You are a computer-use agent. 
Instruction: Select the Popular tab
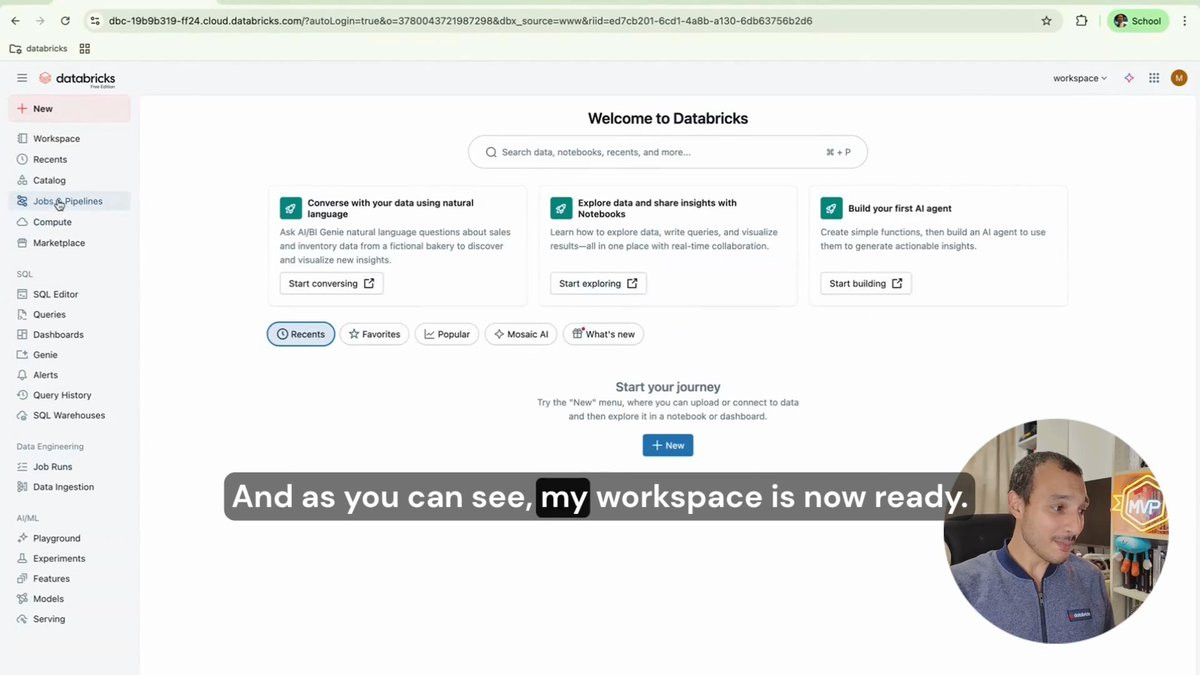(x=447, y=334)
